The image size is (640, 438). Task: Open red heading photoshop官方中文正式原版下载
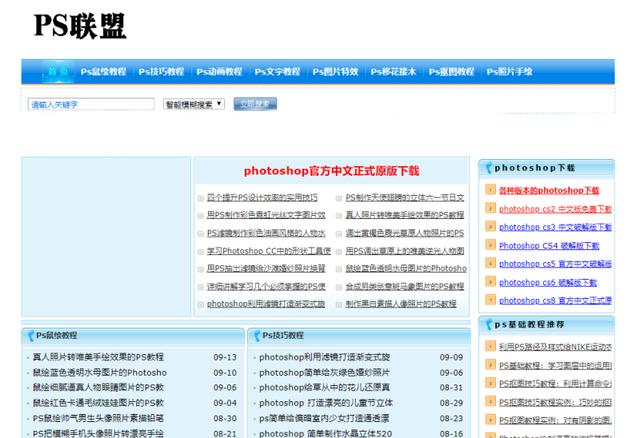[x=331, y=171]
